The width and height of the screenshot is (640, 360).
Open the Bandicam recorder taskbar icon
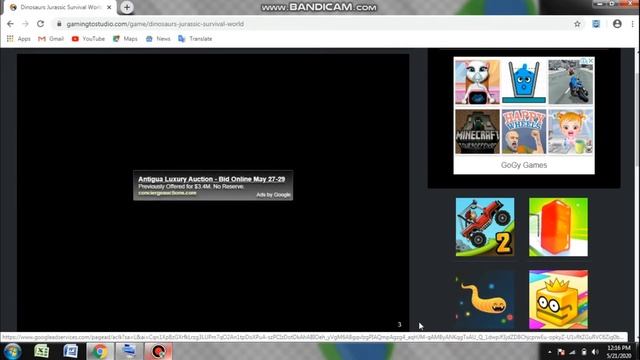point(158,351)
